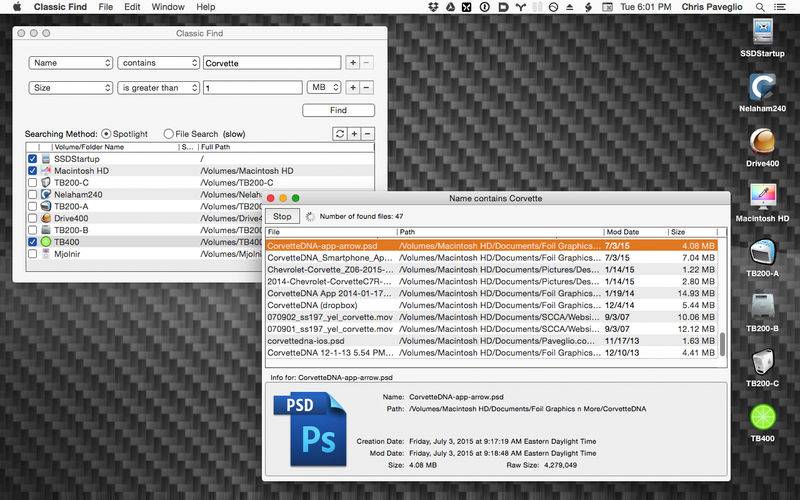Open the Chris Paveglio user menu
800x500 pixels.
[x=712, y=7]
